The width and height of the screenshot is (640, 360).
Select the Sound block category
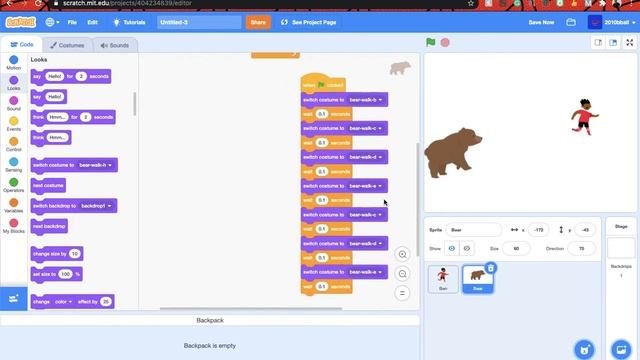pos(13,104)
